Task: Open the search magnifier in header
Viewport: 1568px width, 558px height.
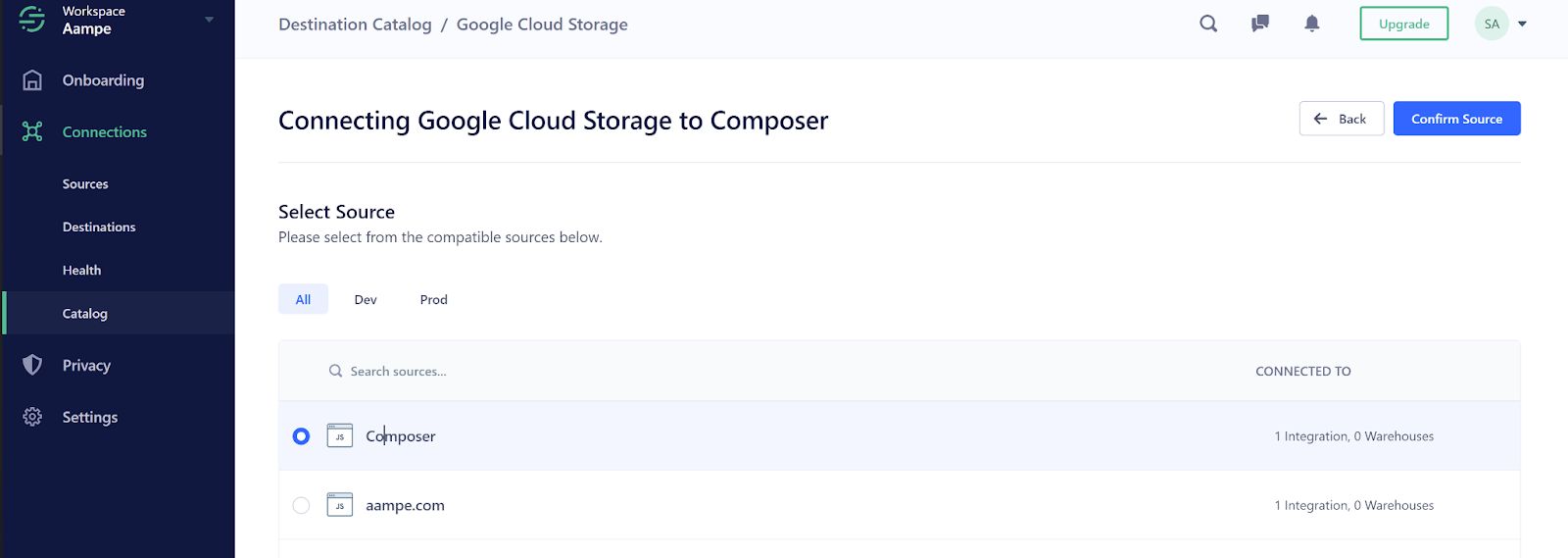Action: pos(1208,24)
